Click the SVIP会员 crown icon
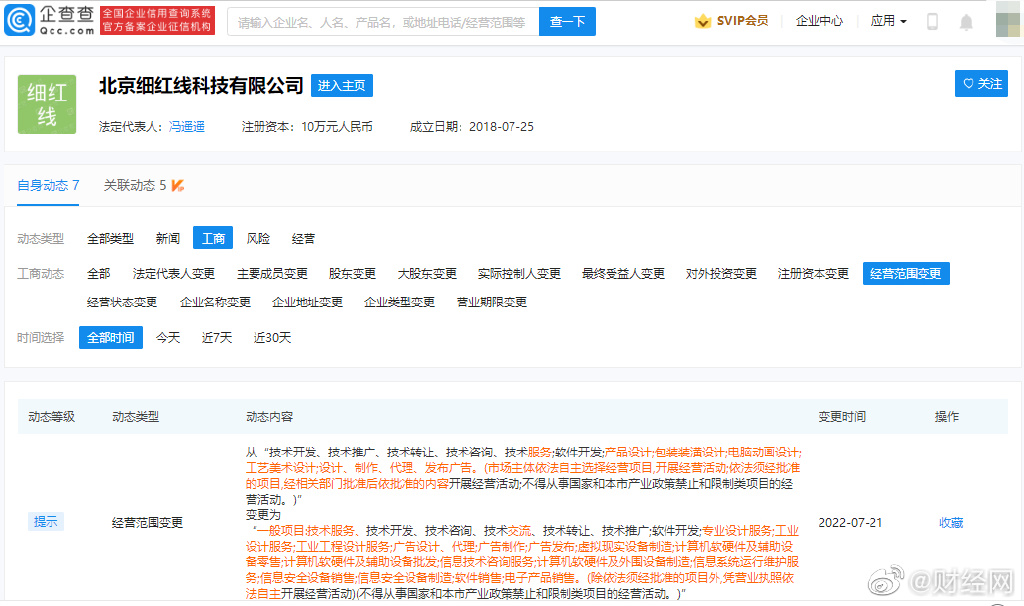 click(706, 20)
